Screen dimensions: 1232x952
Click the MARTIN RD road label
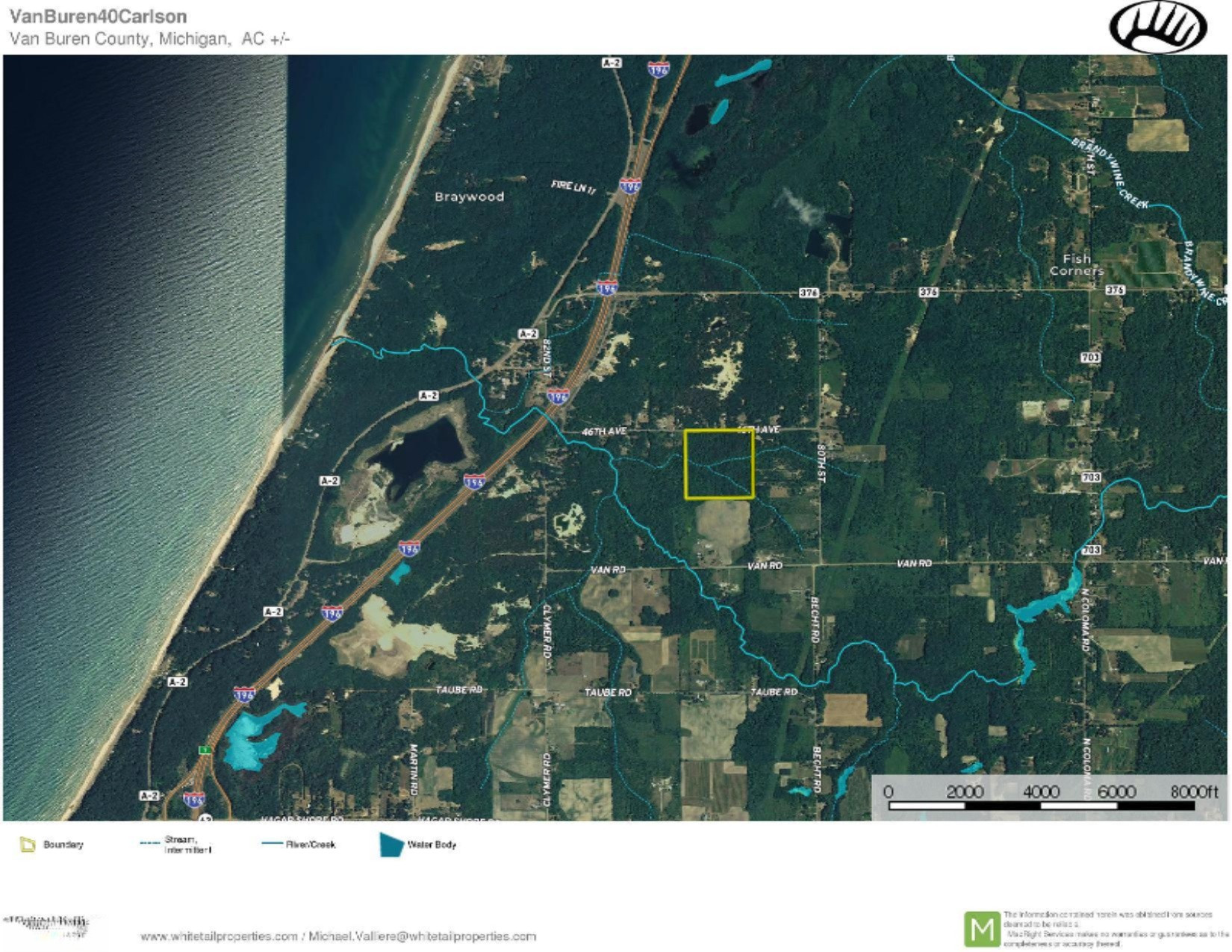click(x=412, y=768)
